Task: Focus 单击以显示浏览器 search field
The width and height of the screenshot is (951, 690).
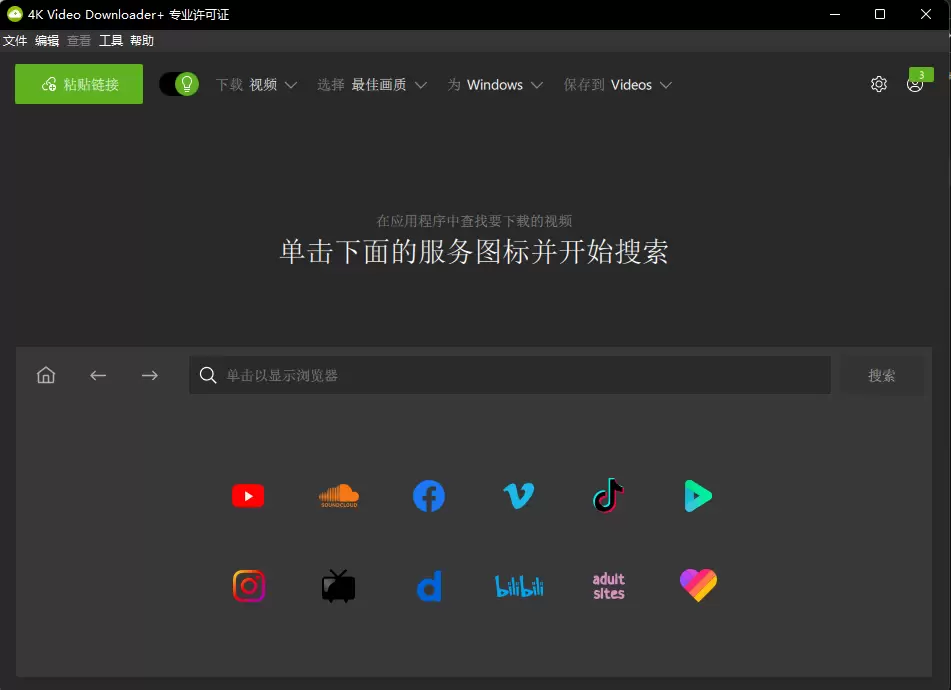Action: pyautogui.click(x=510, y=375)
